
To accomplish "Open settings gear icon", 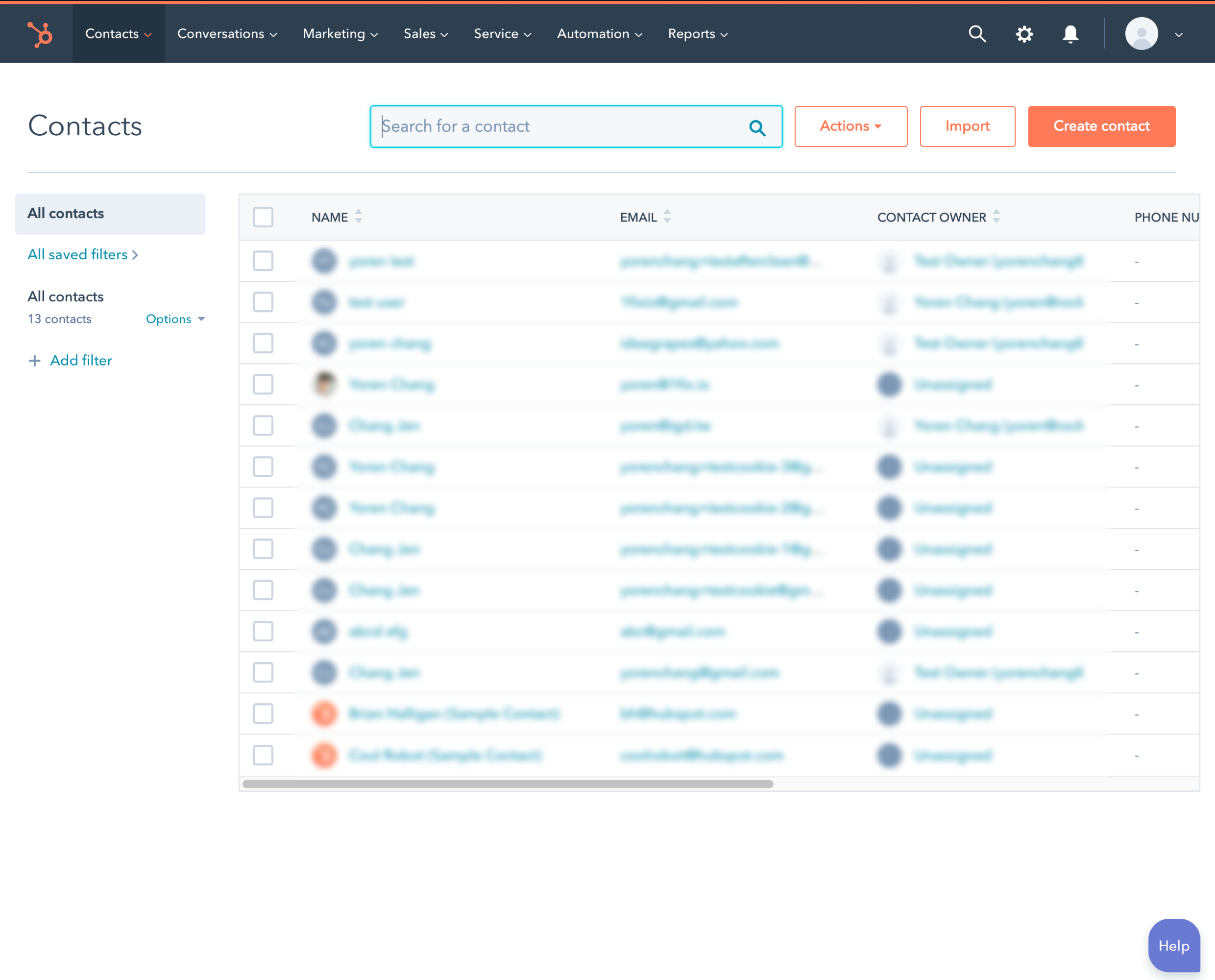I will pos(1024,34).
